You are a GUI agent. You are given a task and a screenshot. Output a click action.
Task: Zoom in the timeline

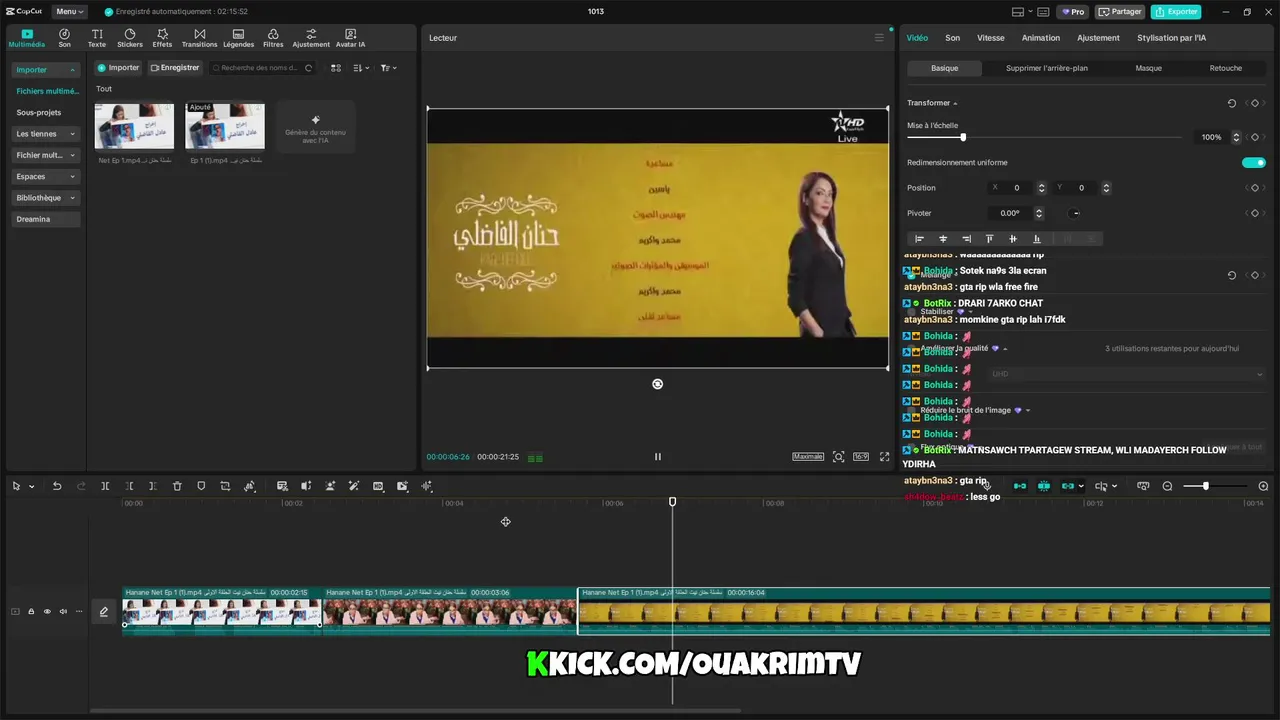pyautogui.click(x=1263, y=486)
